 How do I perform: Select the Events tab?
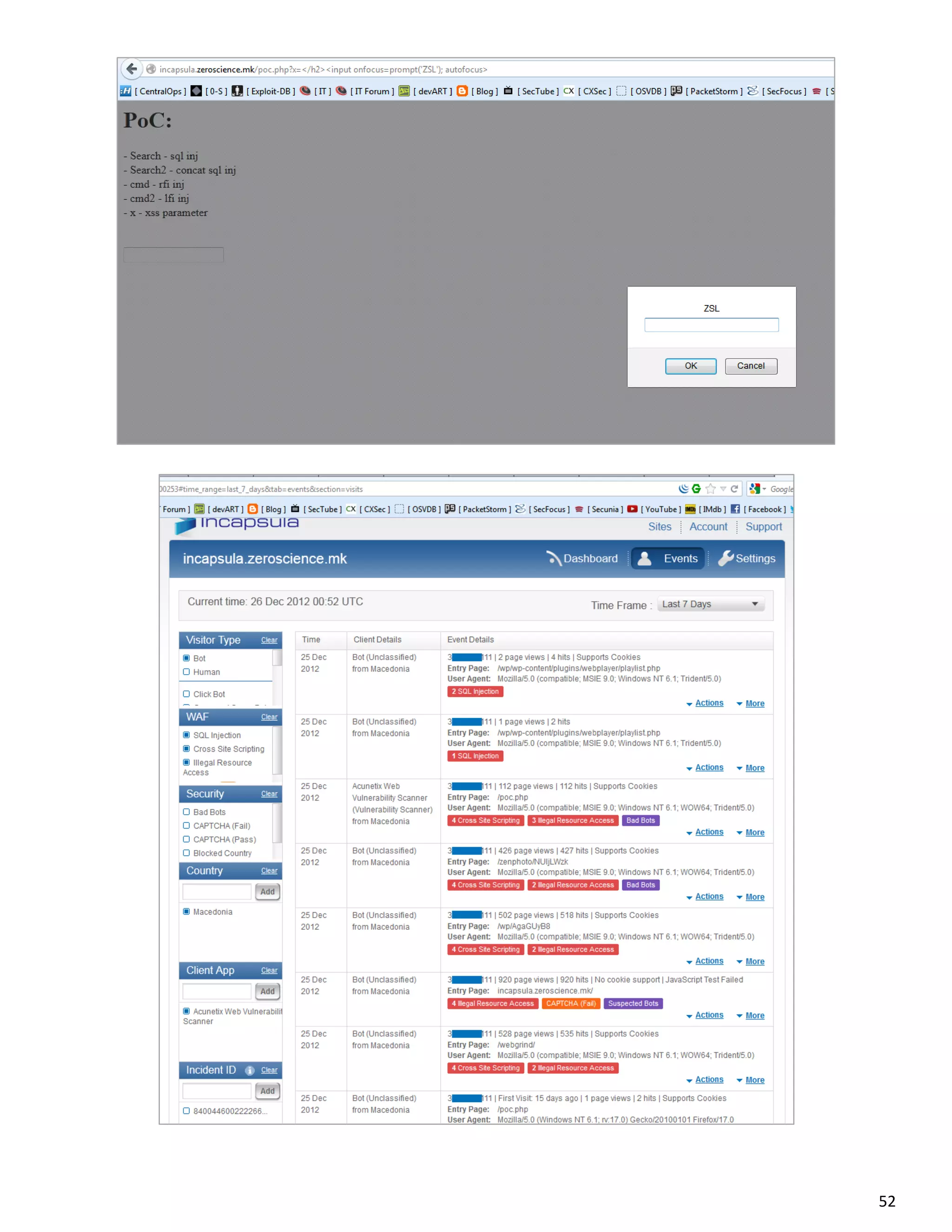(x=668, y=558)
